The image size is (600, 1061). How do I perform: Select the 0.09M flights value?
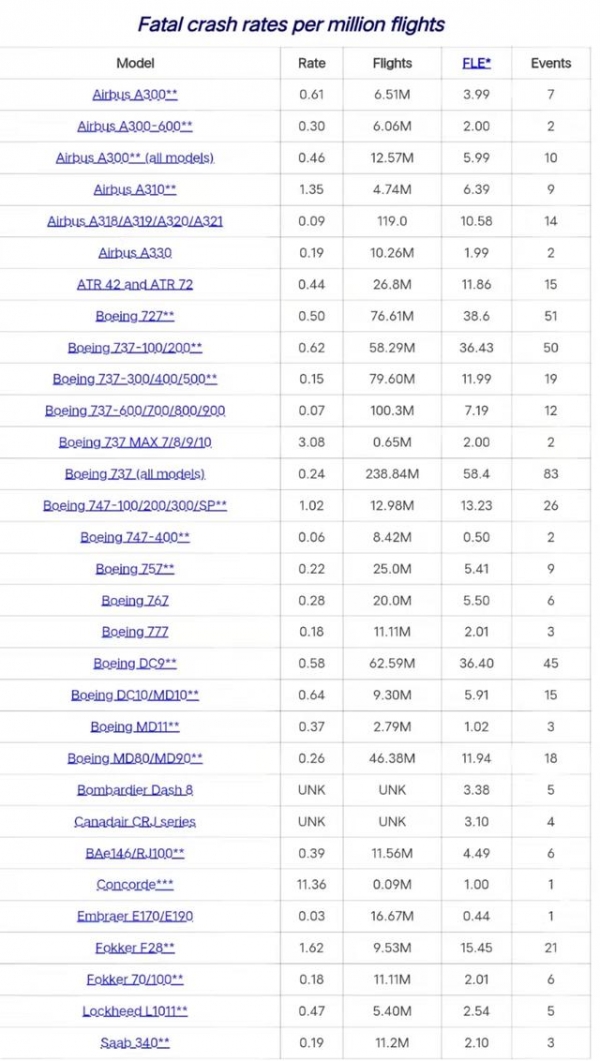[x=392, y=884]
